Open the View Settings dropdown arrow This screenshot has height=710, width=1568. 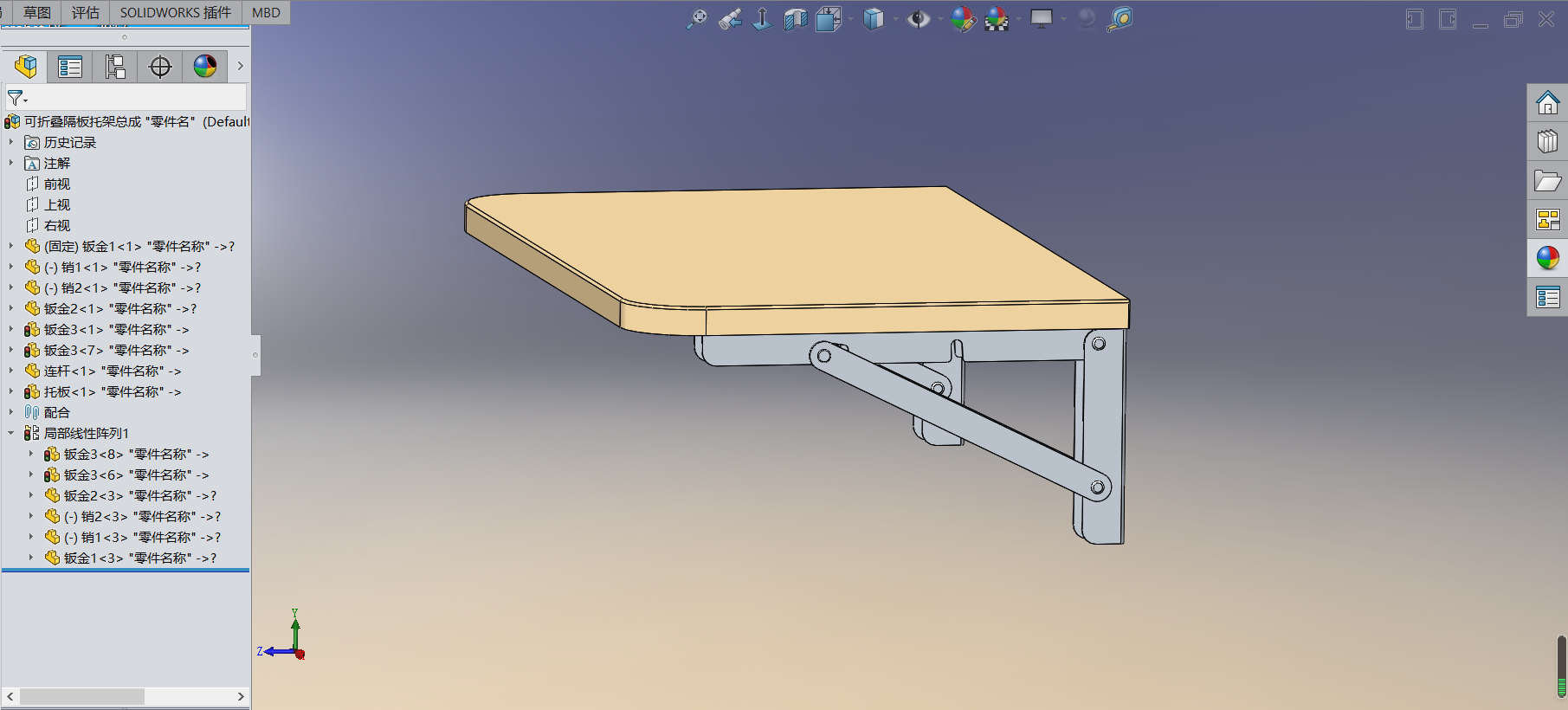(1063, 19)
